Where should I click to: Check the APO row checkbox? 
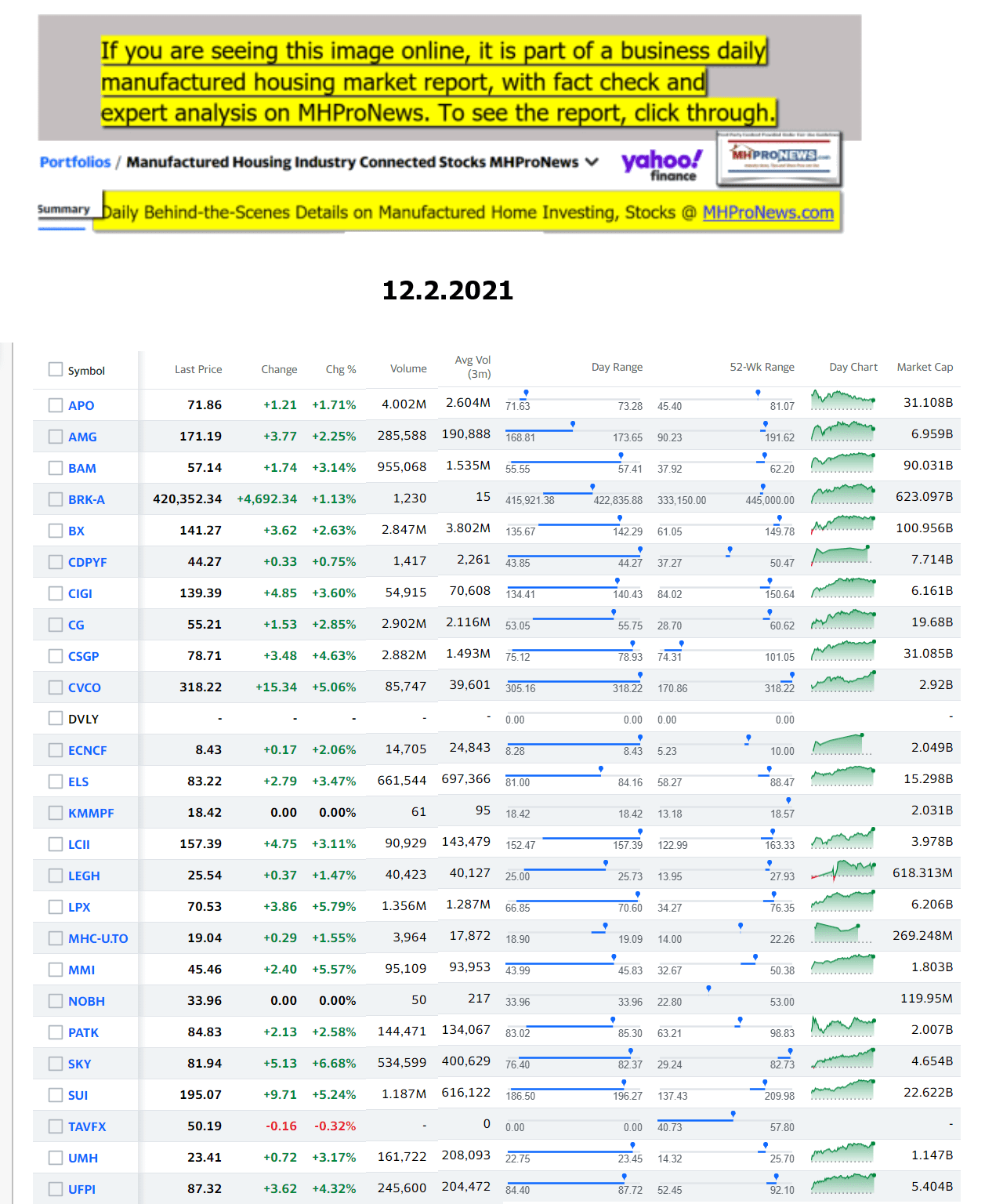(56, 405)
